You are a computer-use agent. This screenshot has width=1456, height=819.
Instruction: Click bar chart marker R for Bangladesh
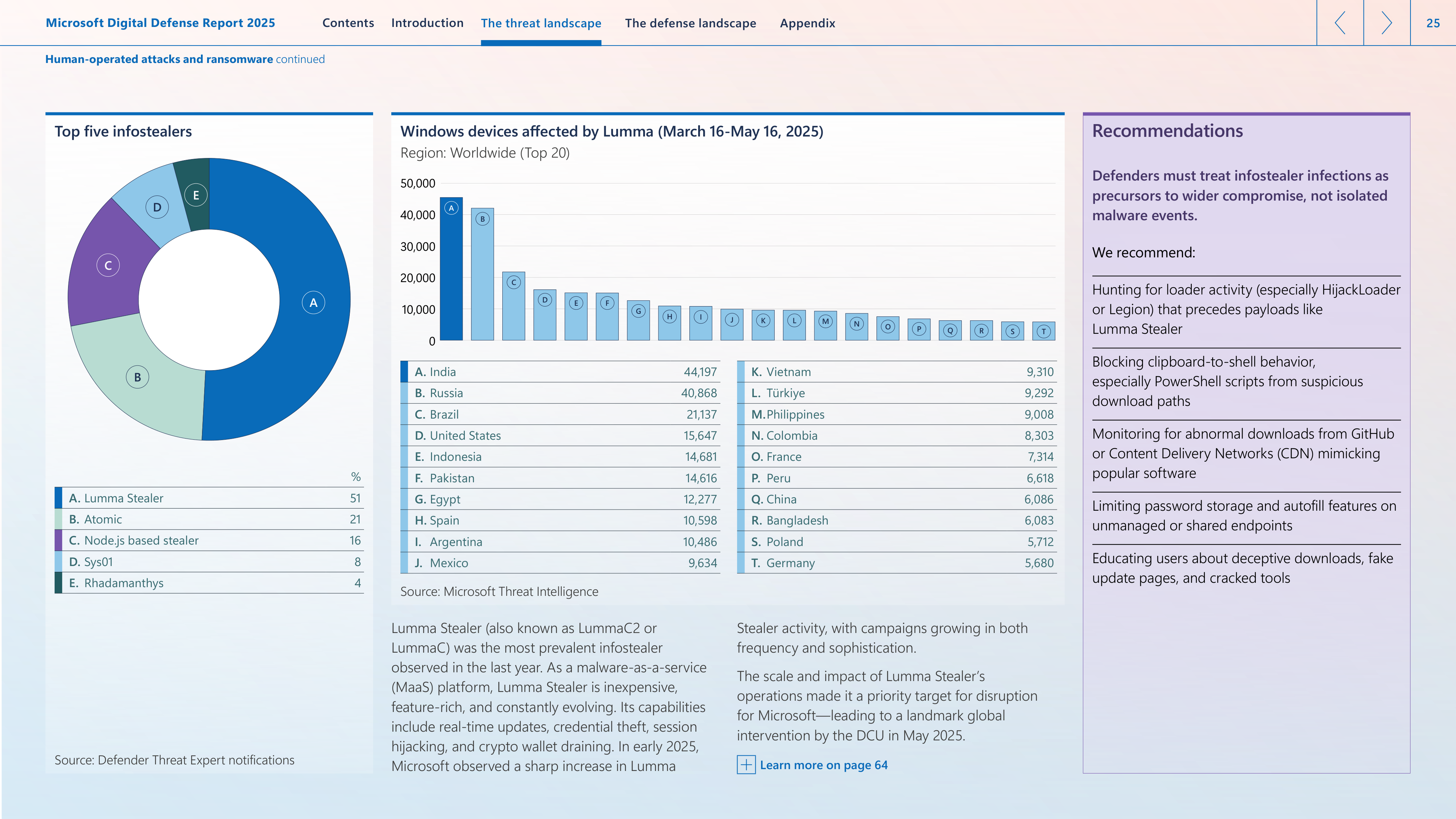[x=982, y=331]
